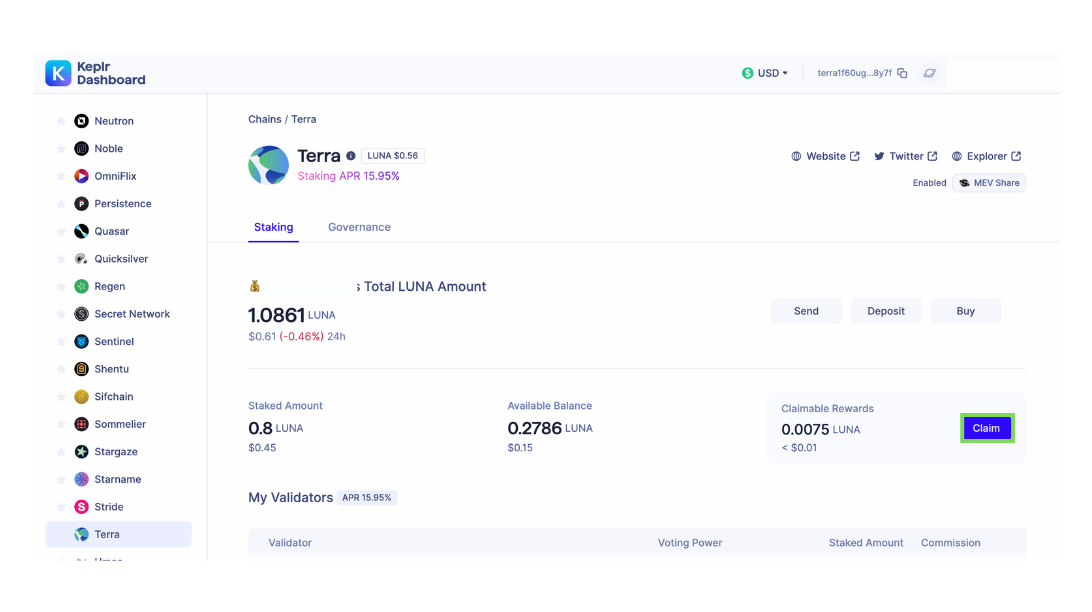
Task: Favorite Stargaze with its star
Action: click(x=61, y=452)
